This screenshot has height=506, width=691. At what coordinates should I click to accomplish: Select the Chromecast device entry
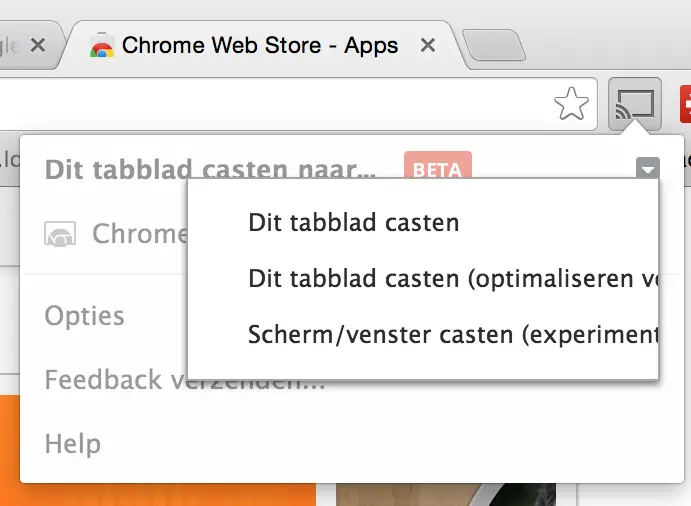pyautogui.click(x=115, y=234)
